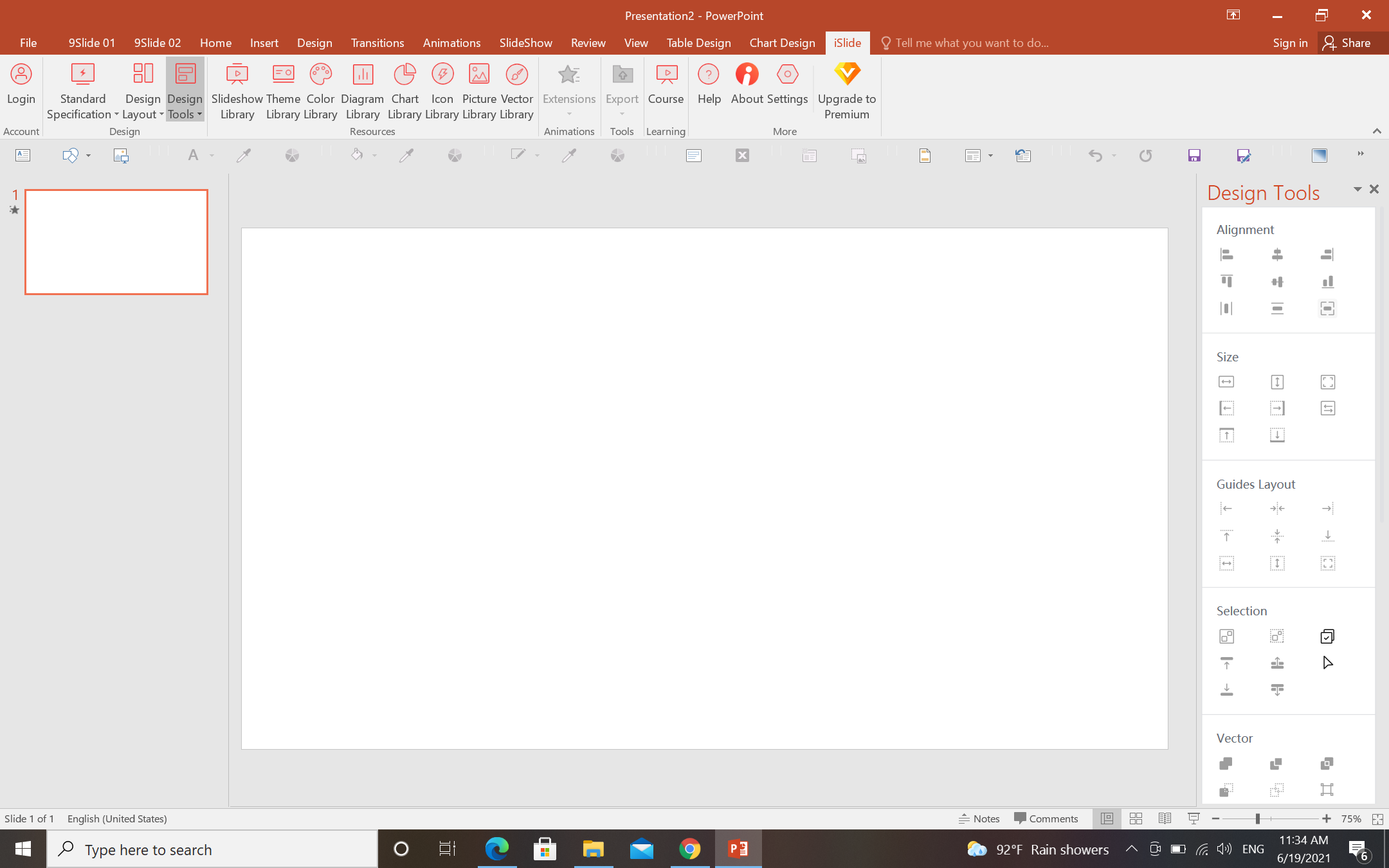Open the Ribbon Display Options button

click(1233, 15)
